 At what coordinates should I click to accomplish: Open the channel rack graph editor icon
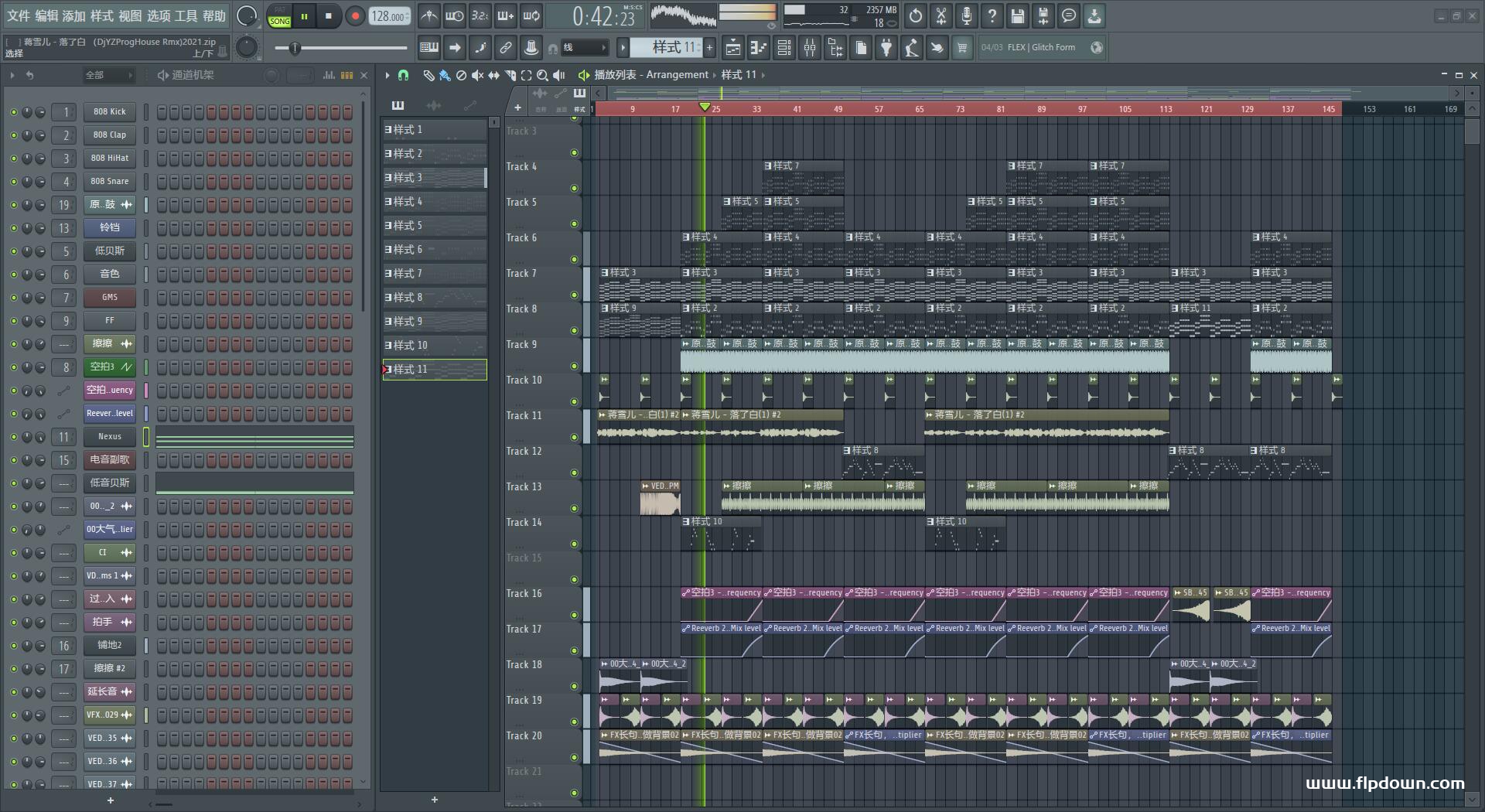point(329,75)
